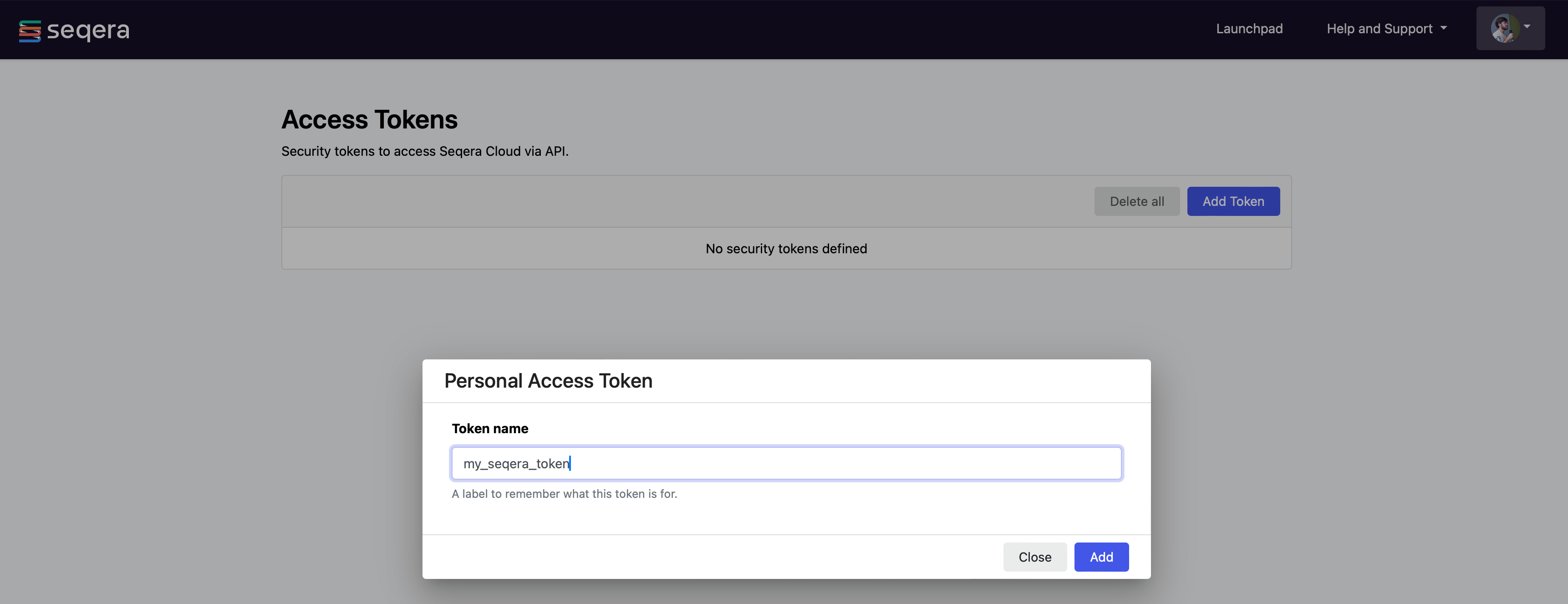The height and width of the screenshot is (604, 1568).
Task: Click the Personal Access Token dialog title
Action: click(x=548, y=381)
